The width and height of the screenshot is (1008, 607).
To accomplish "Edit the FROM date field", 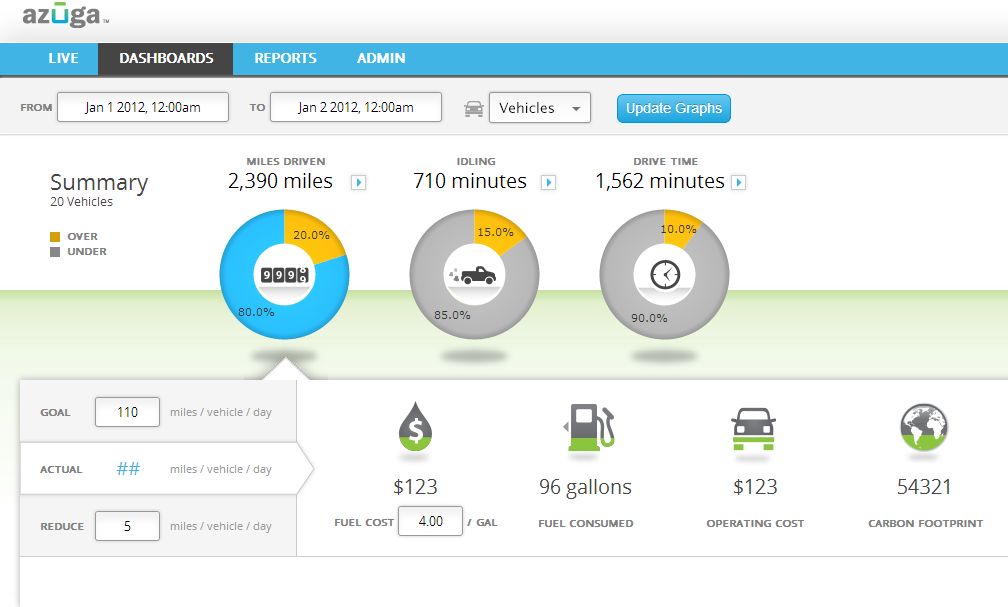I will pyautogui.click(x=143, y=107).
